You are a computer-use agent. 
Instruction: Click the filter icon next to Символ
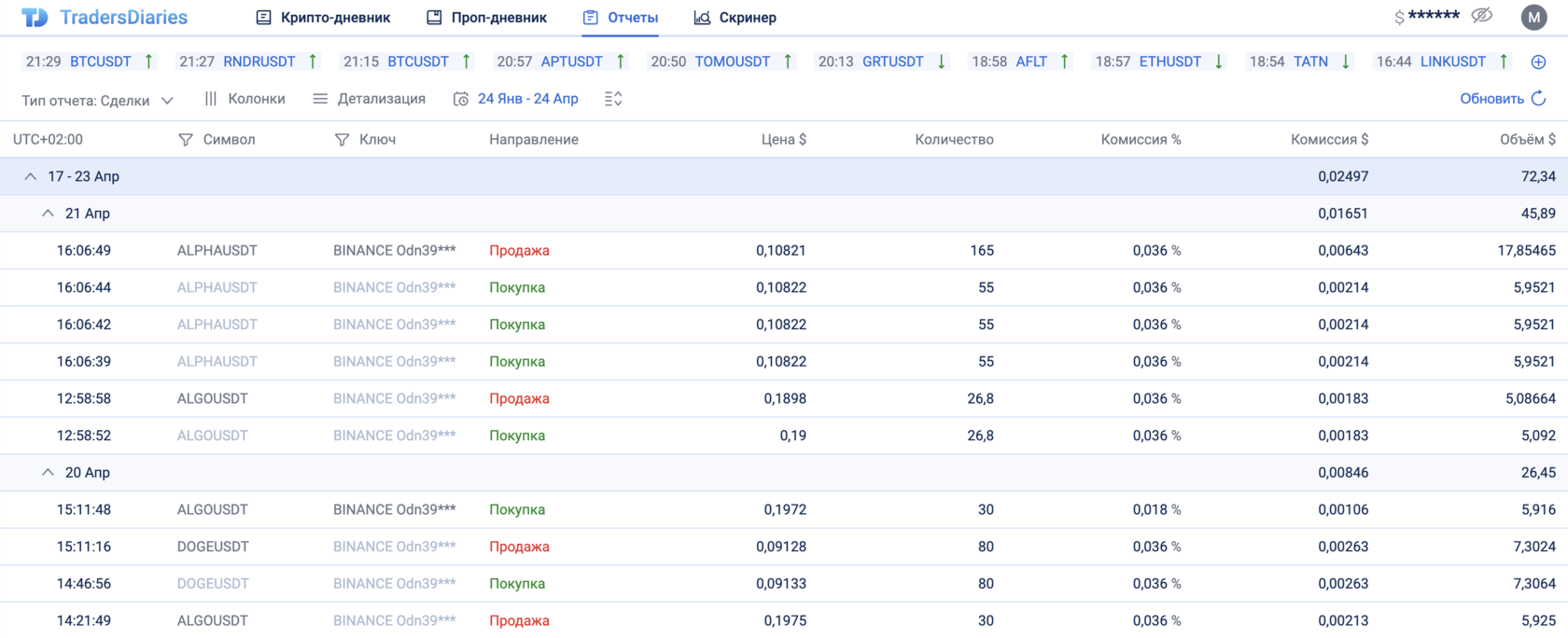(x=185, y=140)
